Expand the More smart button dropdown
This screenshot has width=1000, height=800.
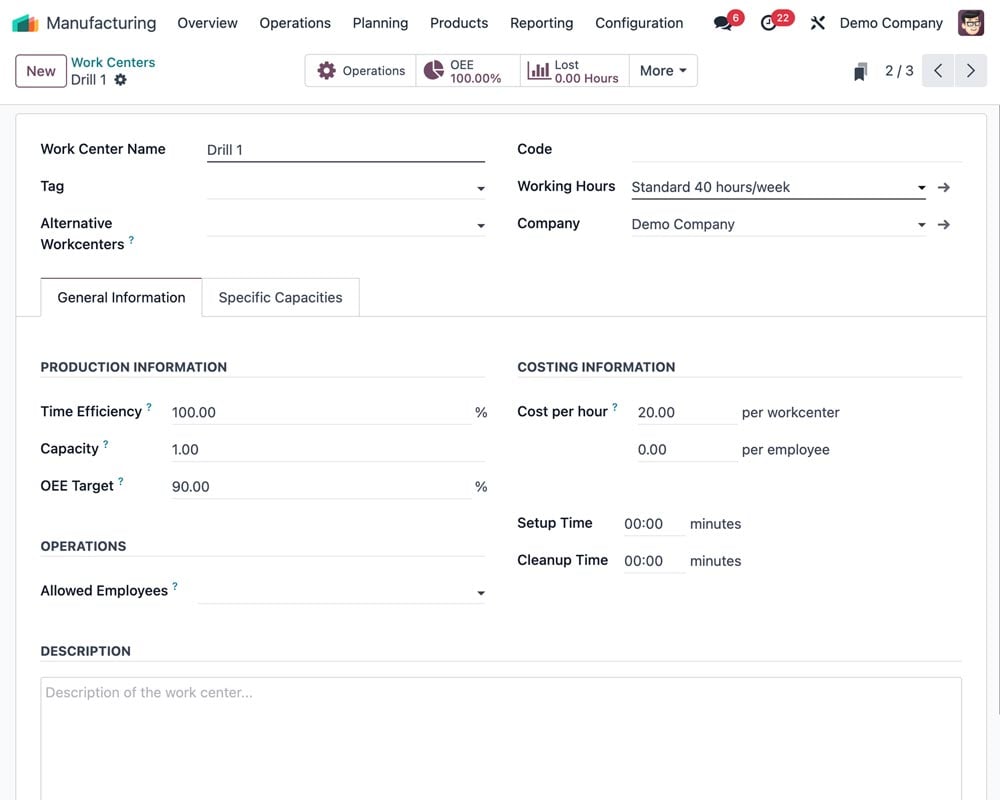coord(662,70)
